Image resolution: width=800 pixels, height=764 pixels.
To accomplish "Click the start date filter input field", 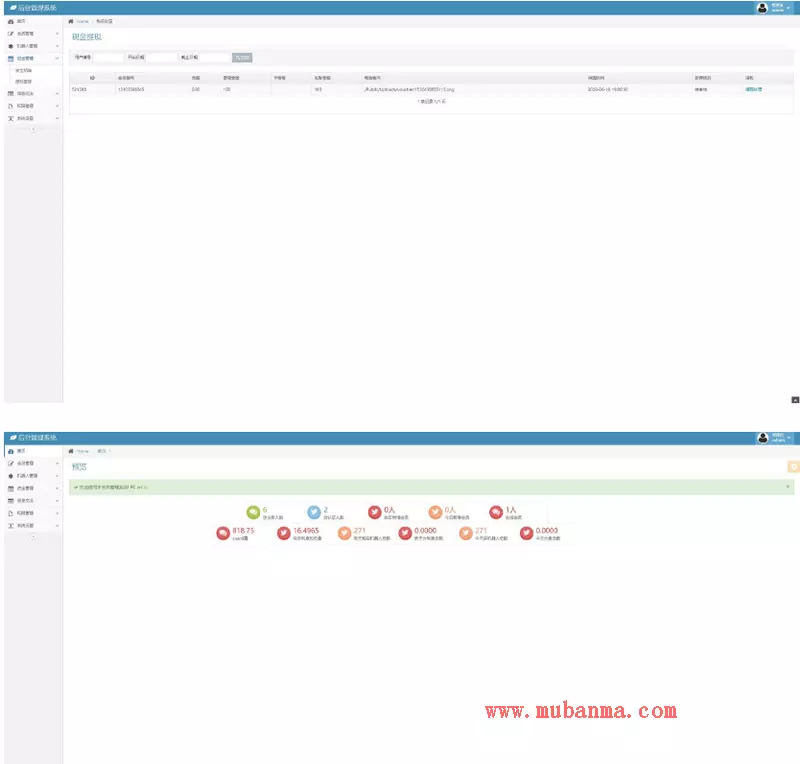I will point(162,57).
